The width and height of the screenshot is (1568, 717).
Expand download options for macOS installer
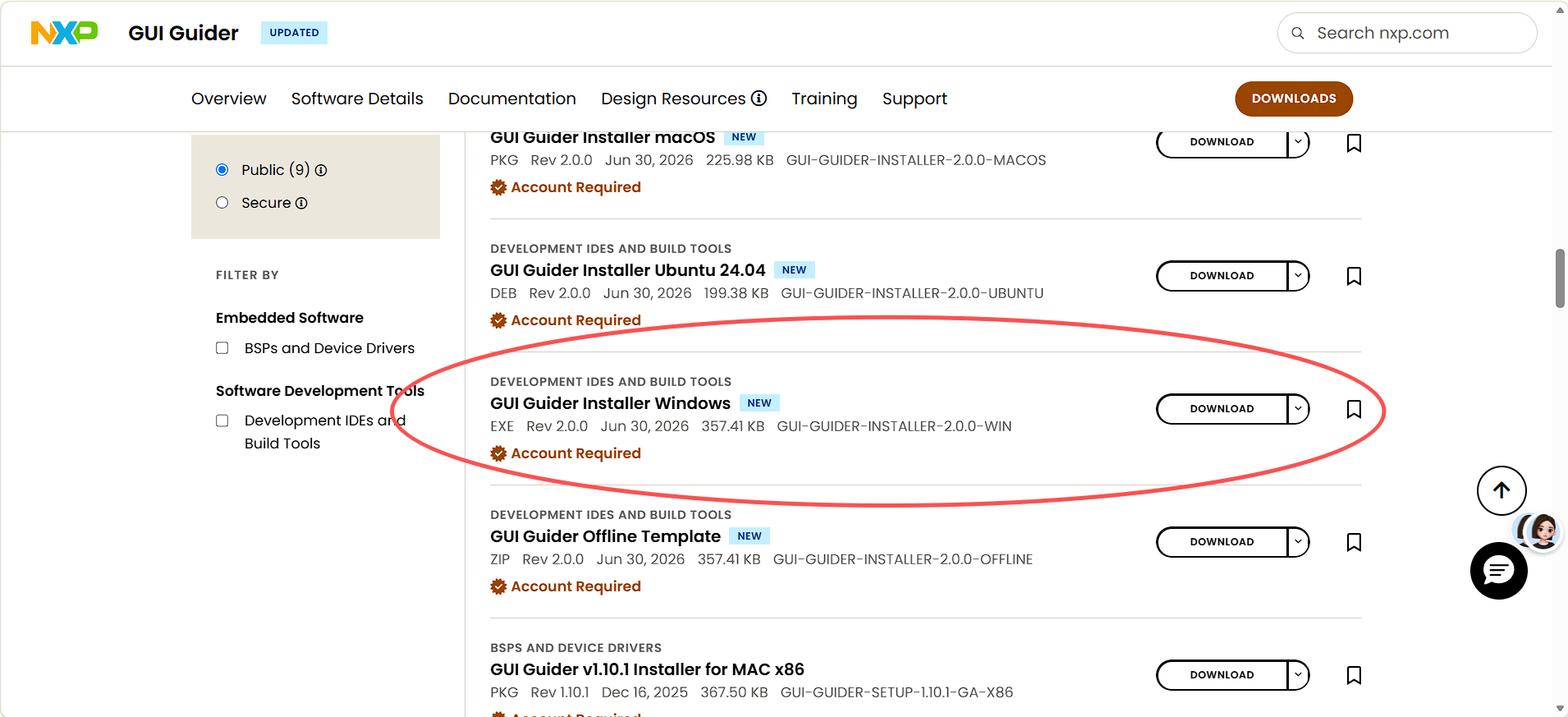click(x=1298, y=142)
